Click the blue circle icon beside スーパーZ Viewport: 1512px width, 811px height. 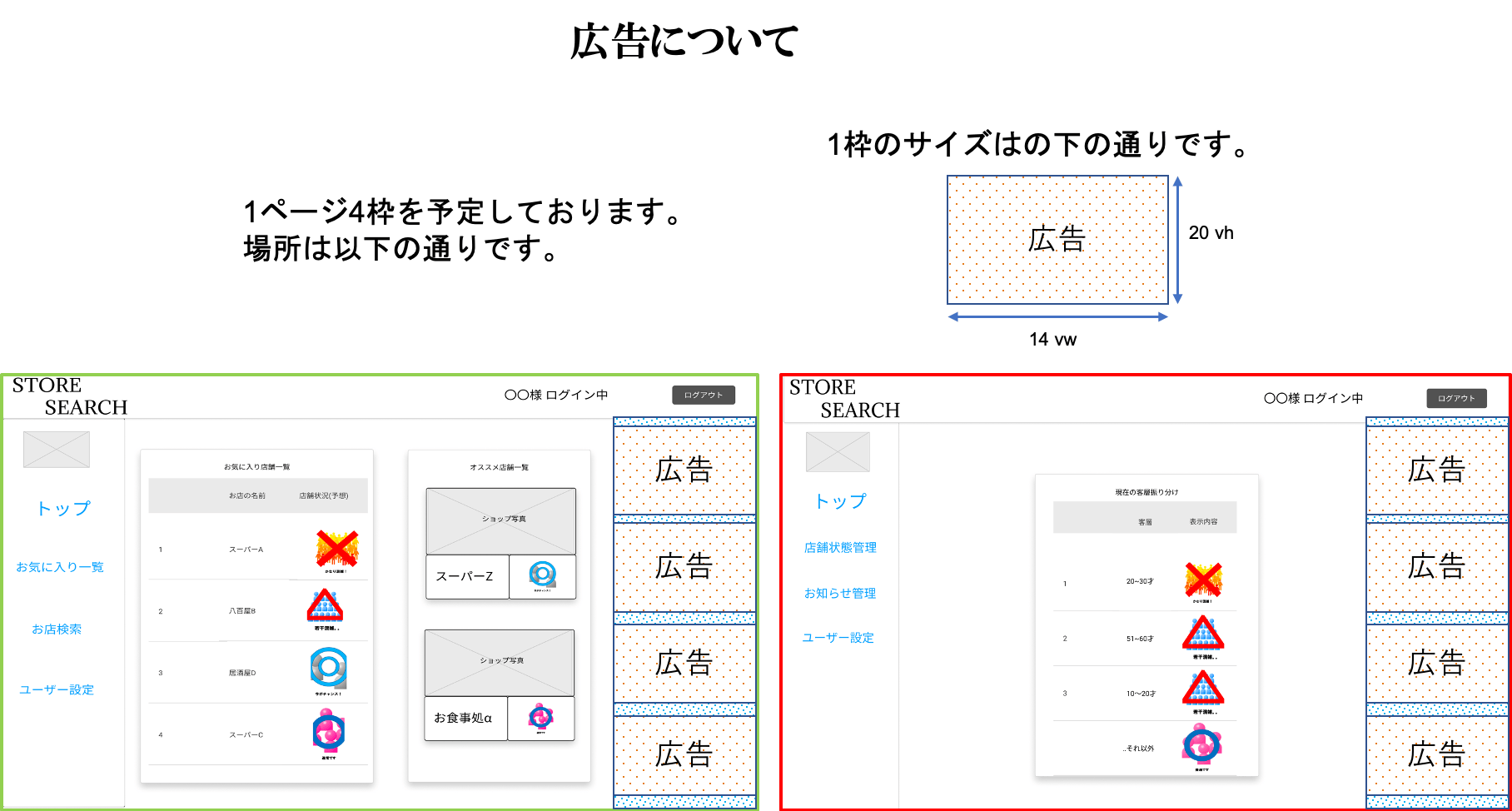point(542,575)
